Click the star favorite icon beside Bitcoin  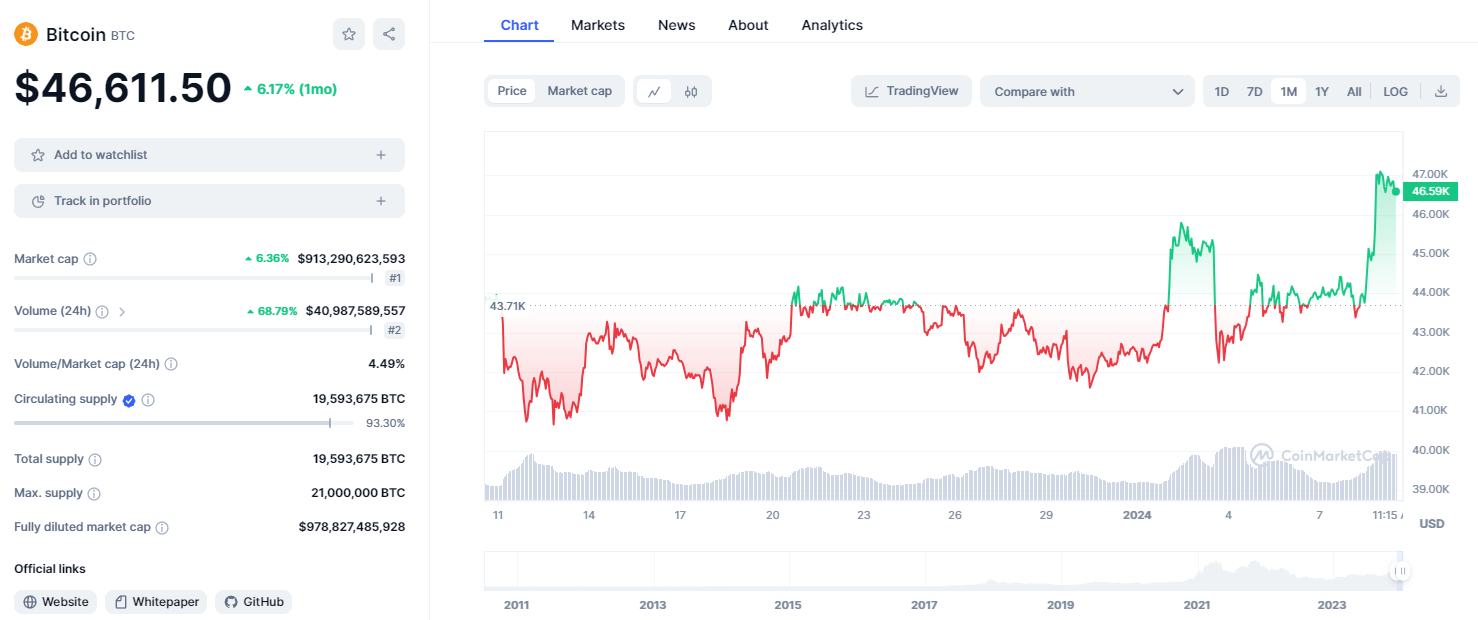pyautogui.click(x=348, y=33)
